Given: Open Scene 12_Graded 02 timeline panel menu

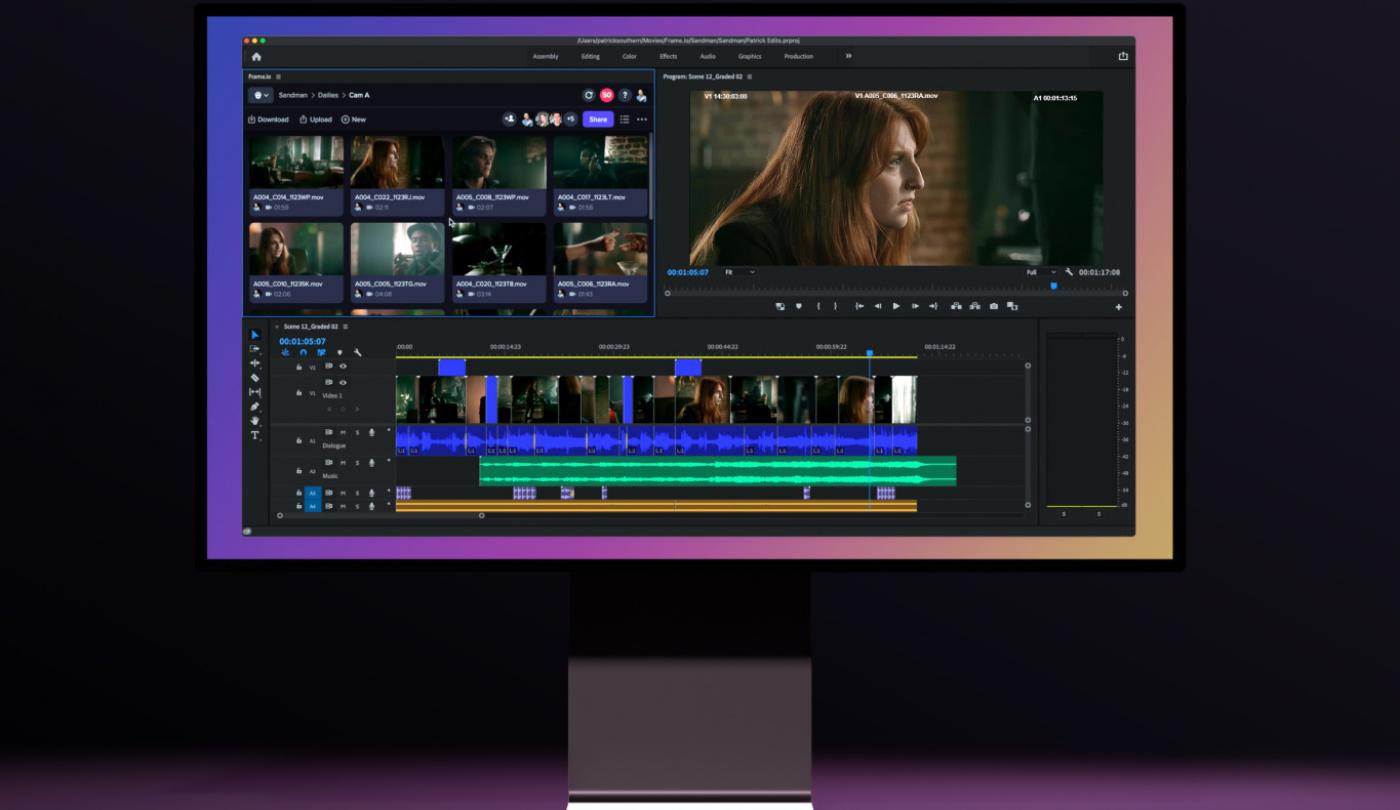Looking at the screenshot, I should click(345, 327).
